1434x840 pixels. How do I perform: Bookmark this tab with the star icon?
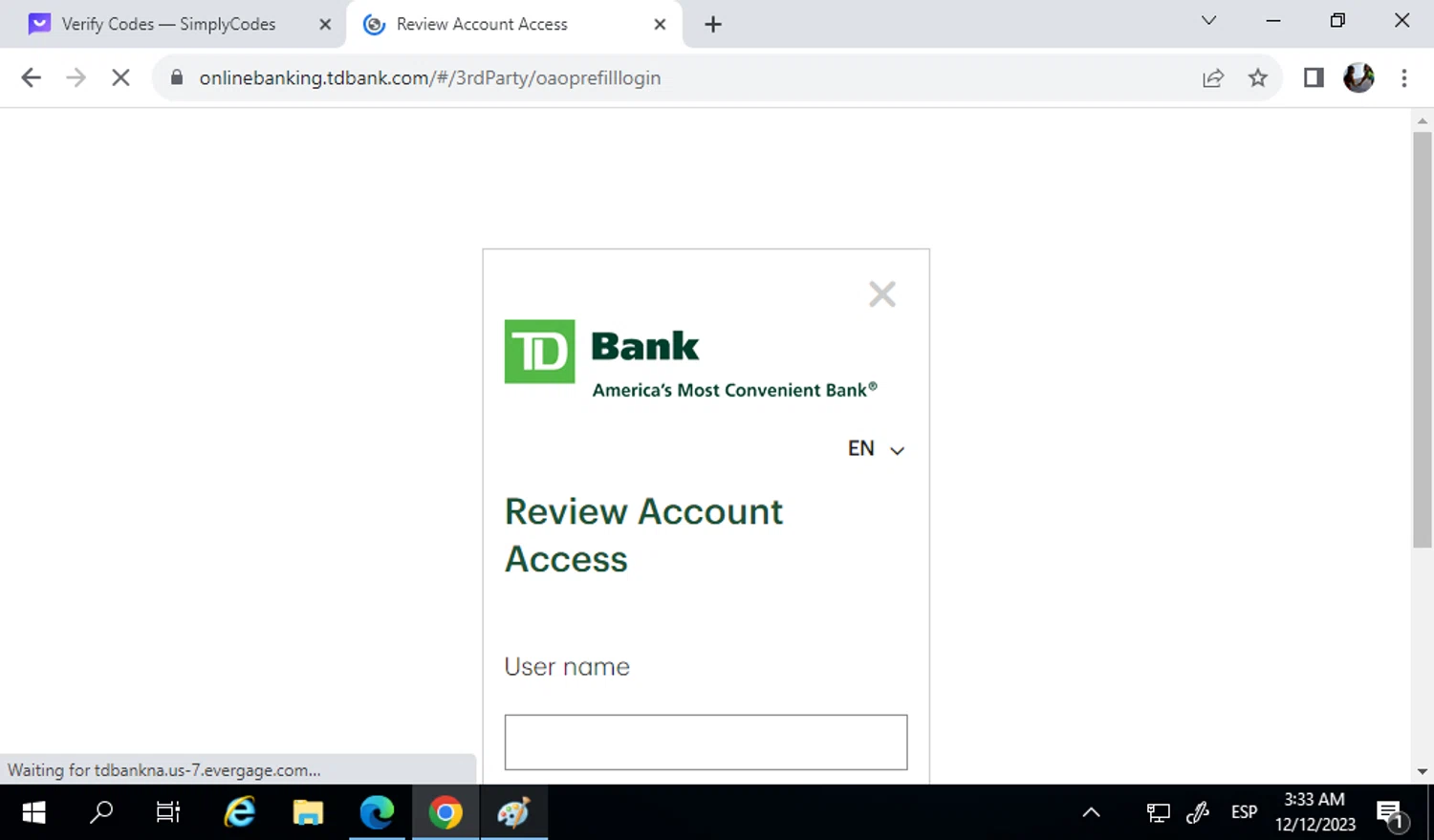[x=1258, y=78]
